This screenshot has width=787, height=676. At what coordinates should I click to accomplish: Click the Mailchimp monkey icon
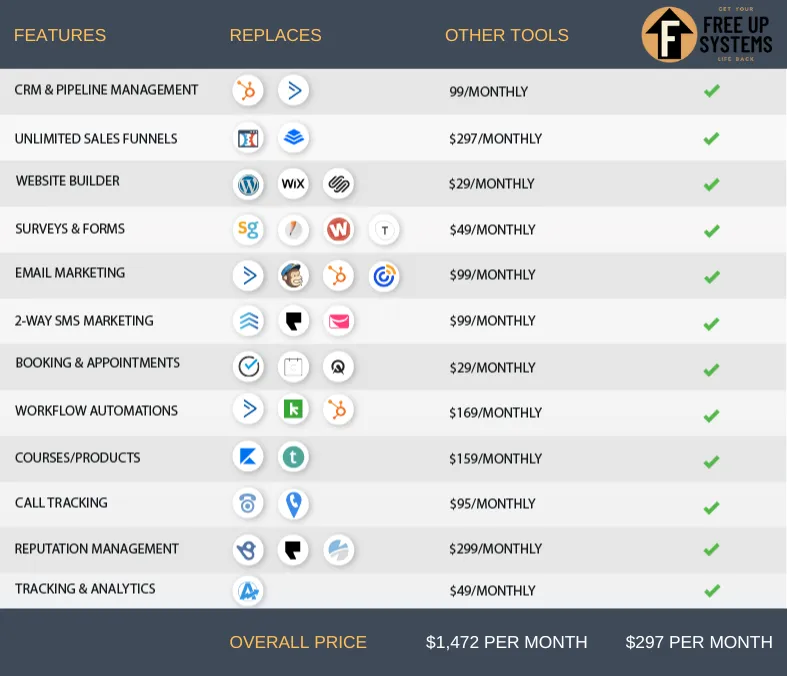(293, 276)
